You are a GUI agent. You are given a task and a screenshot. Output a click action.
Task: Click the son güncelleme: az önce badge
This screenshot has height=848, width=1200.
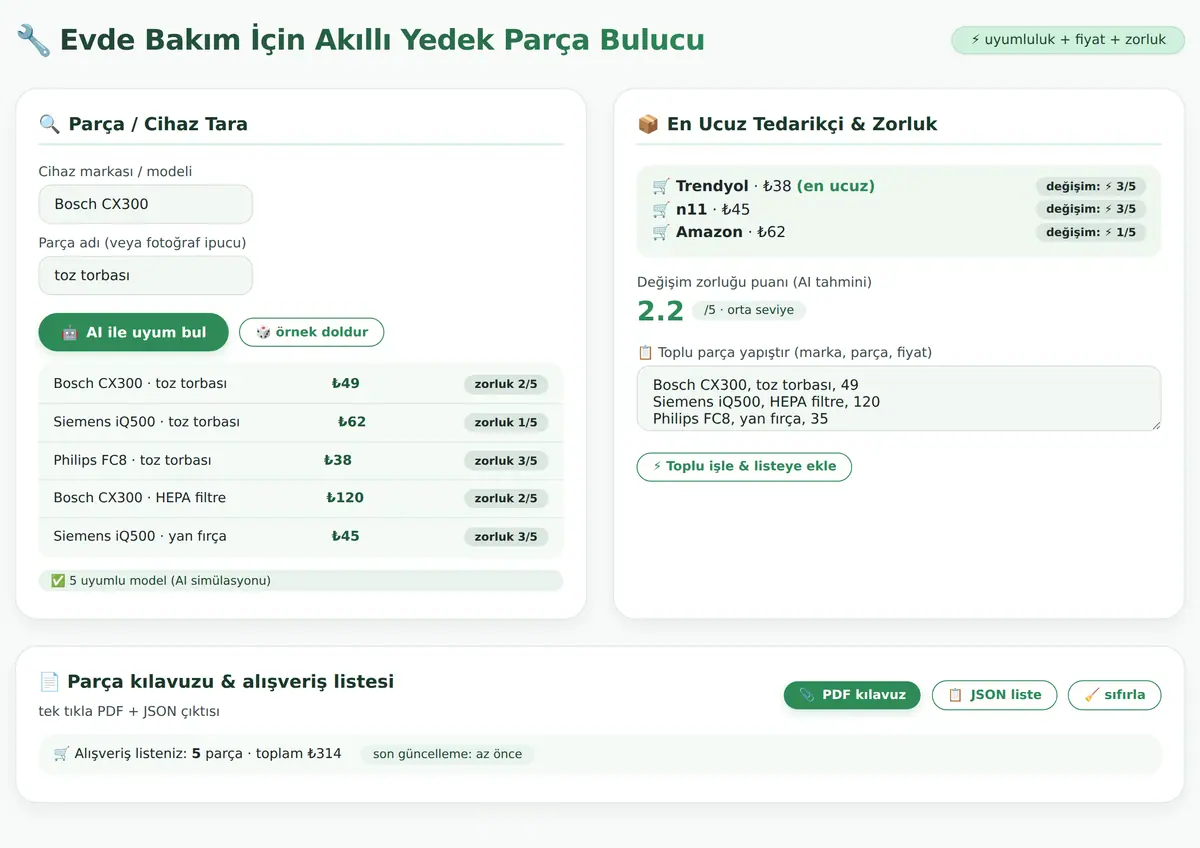[x=448, y=754]
